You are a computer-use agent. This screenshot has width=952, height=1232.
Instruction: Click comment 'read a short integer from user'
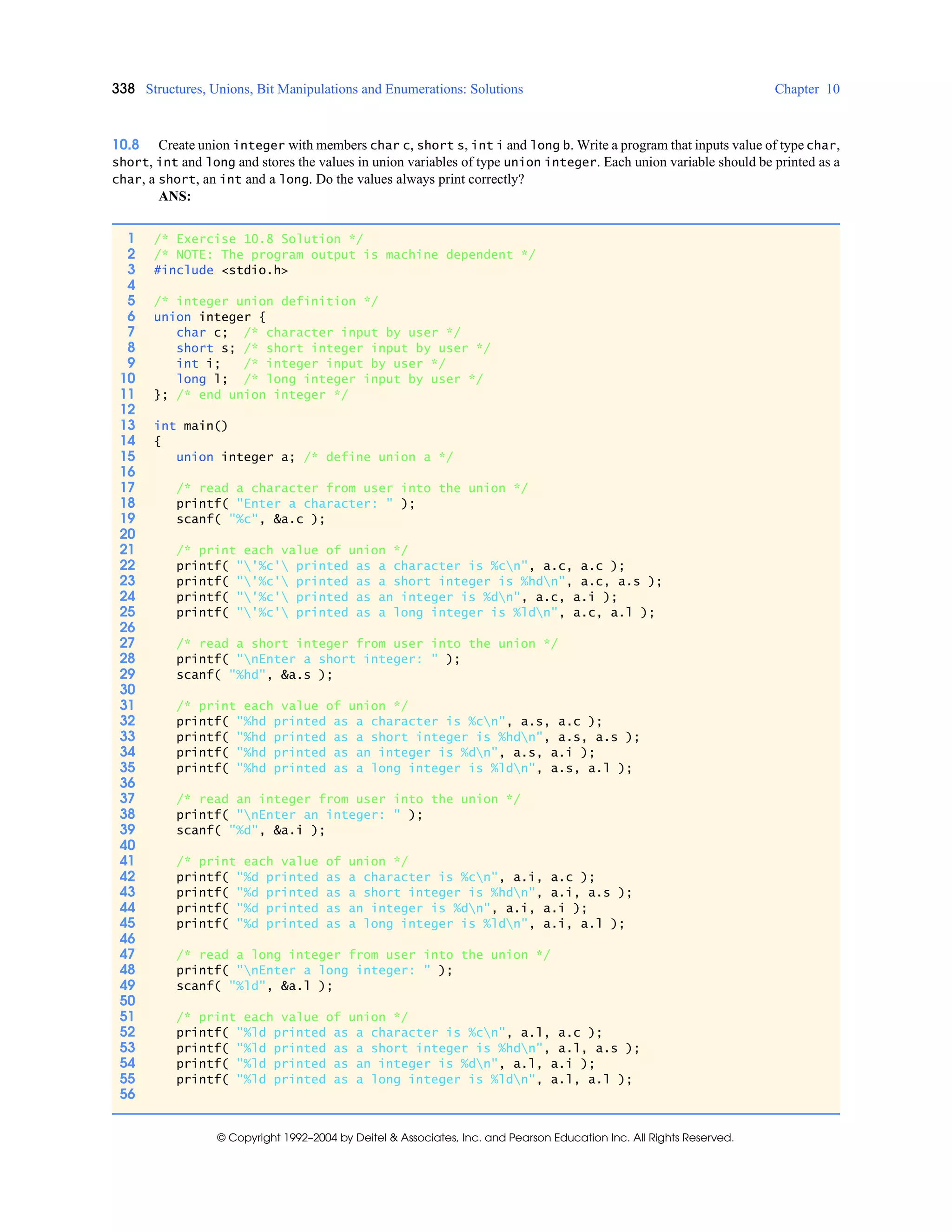[367, 643]
